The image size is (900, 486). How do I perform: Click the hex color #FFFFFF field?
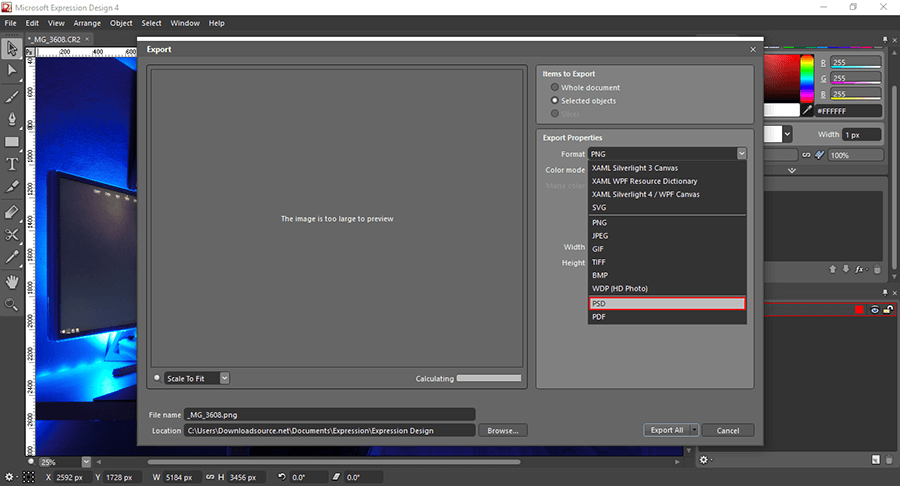(848, 111)
